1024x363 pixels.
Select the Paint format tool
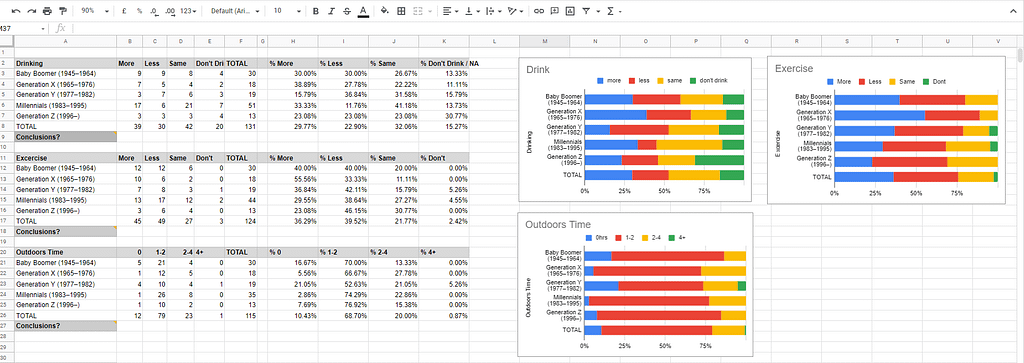(63, 11)
